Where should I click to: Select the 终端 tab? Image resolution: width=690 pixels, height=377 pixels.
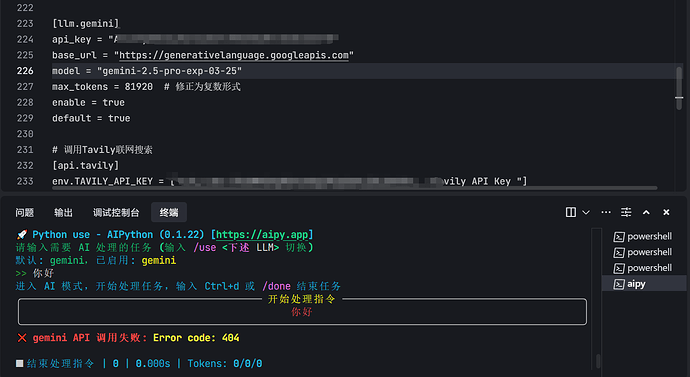point(169,213)
